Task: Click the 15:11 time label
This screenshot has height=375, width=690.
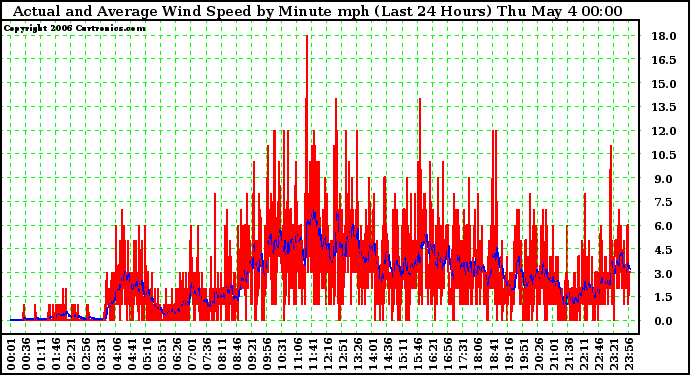Action: 403,355
